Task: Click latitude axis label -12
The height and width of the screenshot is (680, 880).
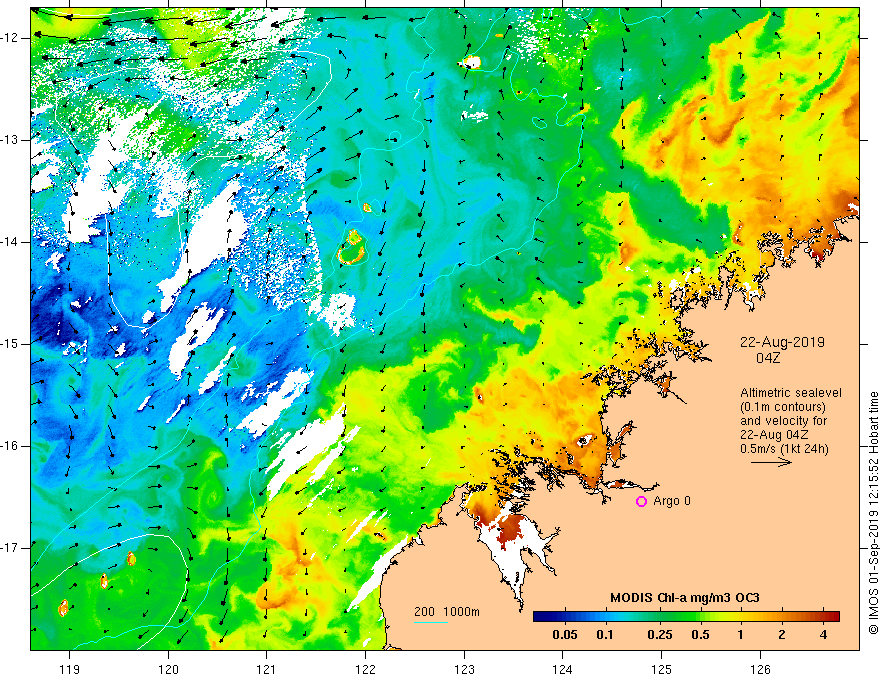Action: point(11,38)
